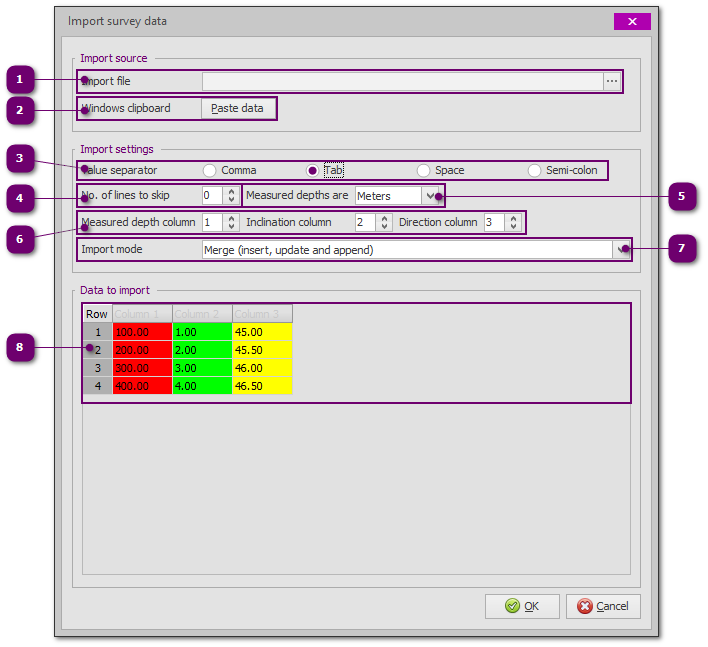Click the numbered callout badge 1
The image size is (708, 647).
tap(20, 80)
